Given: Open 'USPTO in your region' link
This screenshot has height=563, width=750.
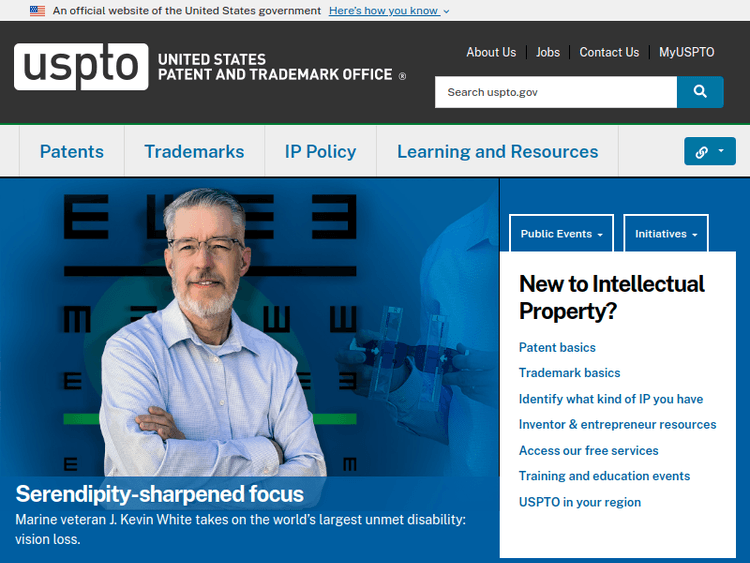Looking at the screenshot, I should [580, 502].
